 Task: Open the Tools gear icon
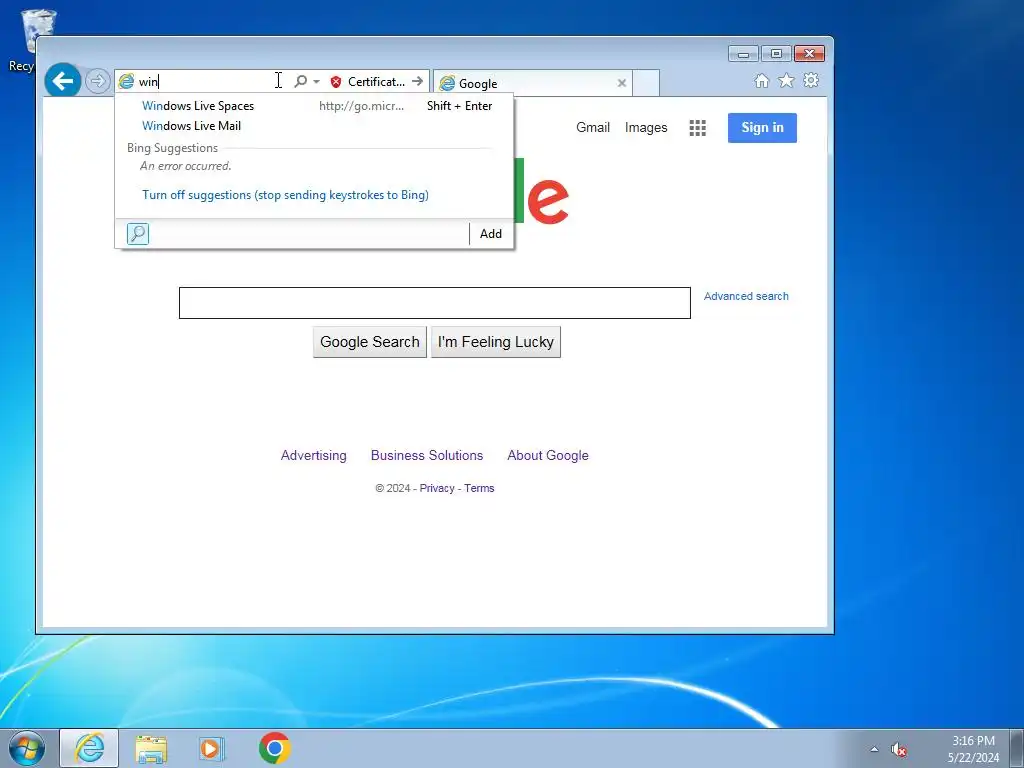pyautogui.click(x=811, y=80)
